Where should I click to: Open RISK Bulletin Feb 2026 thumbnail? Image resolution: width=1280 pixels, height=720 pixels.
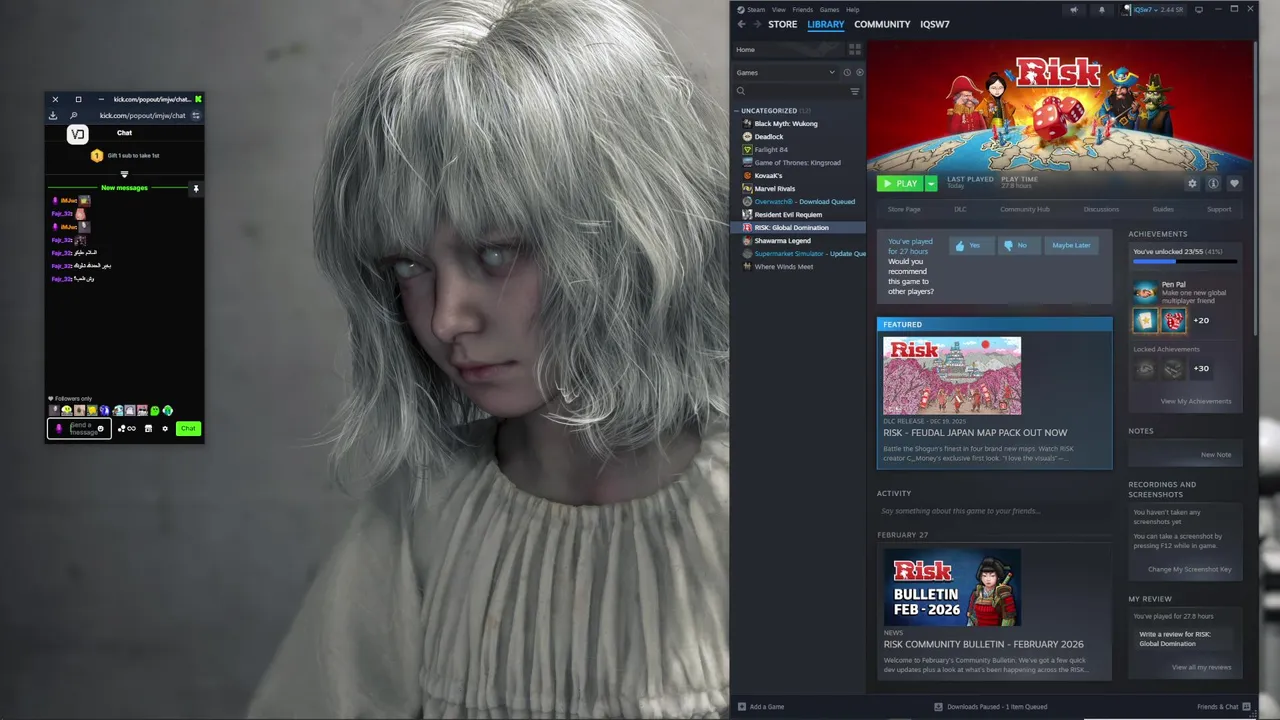pyautogui.click(x=952, y=588)
